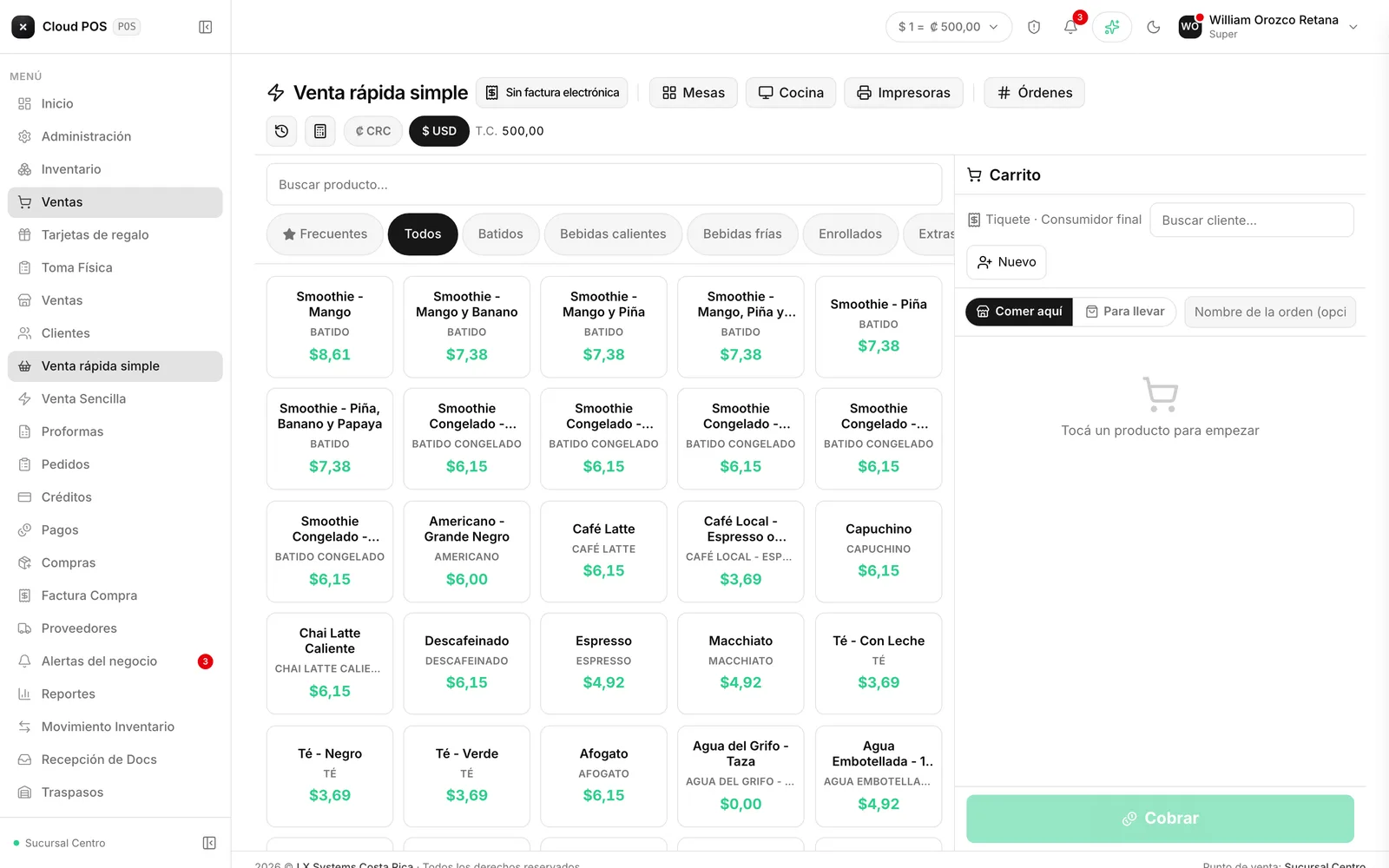Filter by Enrollados category
The image size is (1389, 868).
850,234
